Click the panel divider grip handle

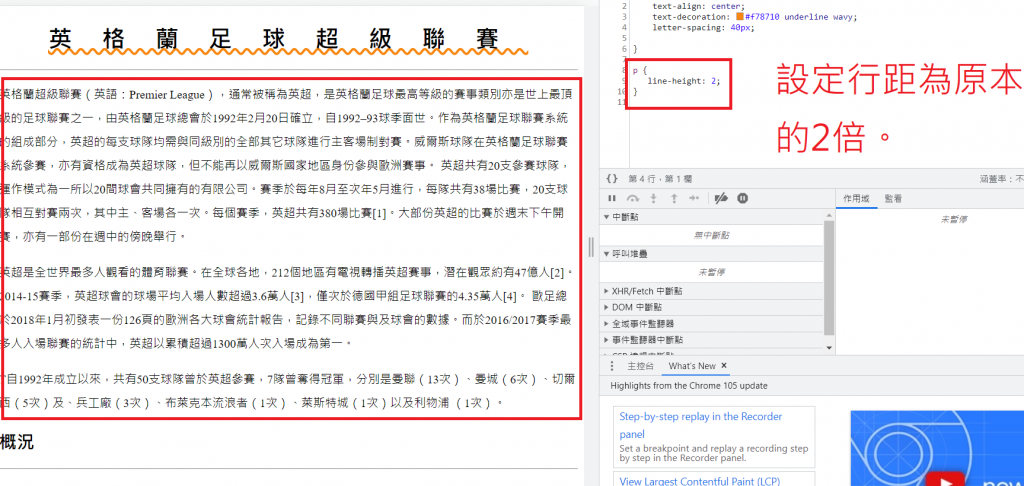tap(591, 247)
